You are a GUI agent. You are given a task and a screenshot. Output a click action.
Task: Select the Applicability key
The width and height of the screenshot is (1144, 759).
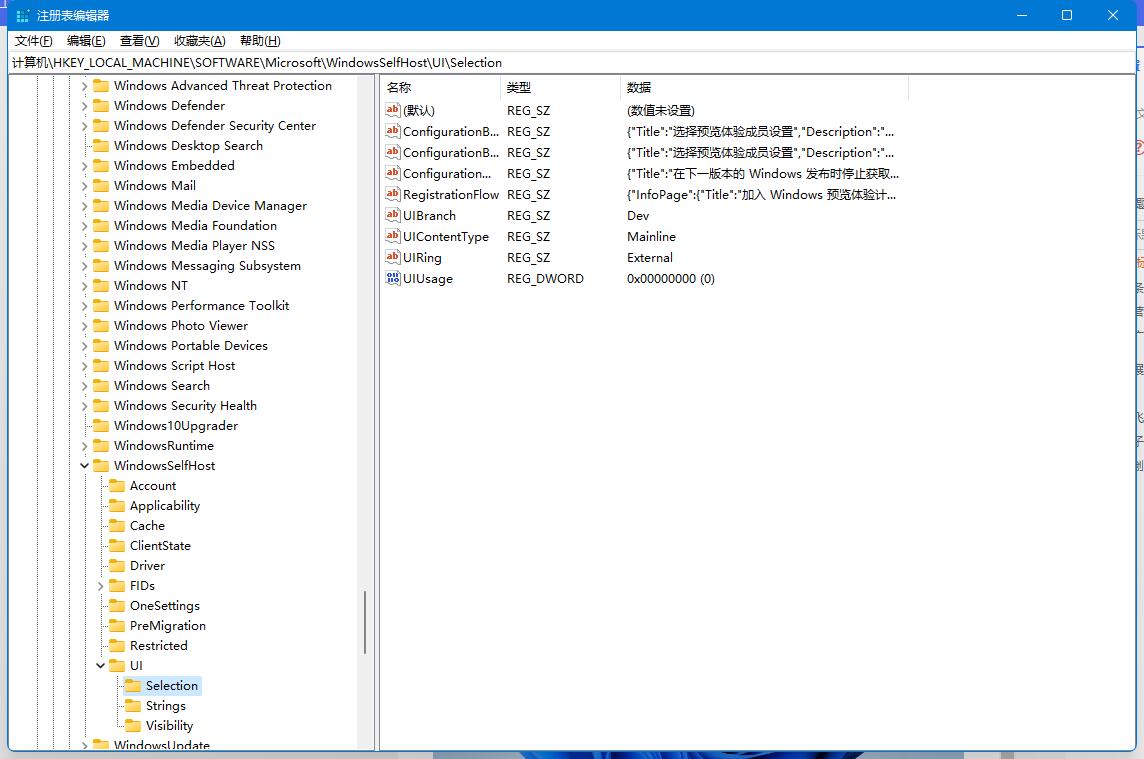pyautogui.click(x=165, y=506)
